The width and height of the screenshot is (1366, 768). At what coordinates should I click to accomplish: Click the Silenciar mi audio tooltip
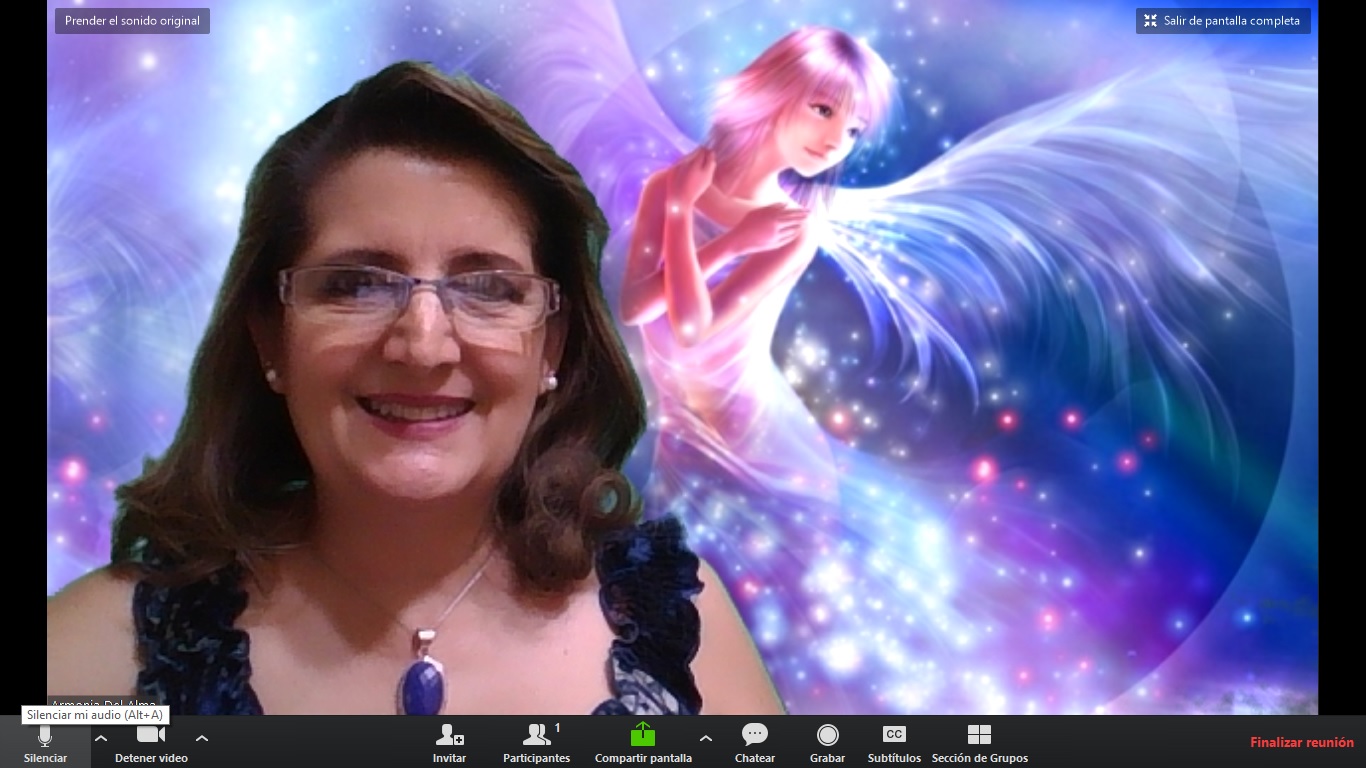95,715
